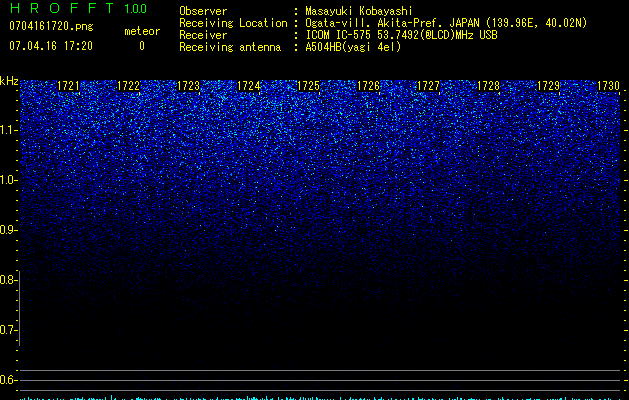Click the kHz axis unit label
This screenshot has width=629, height=400.
coord(9,81)
